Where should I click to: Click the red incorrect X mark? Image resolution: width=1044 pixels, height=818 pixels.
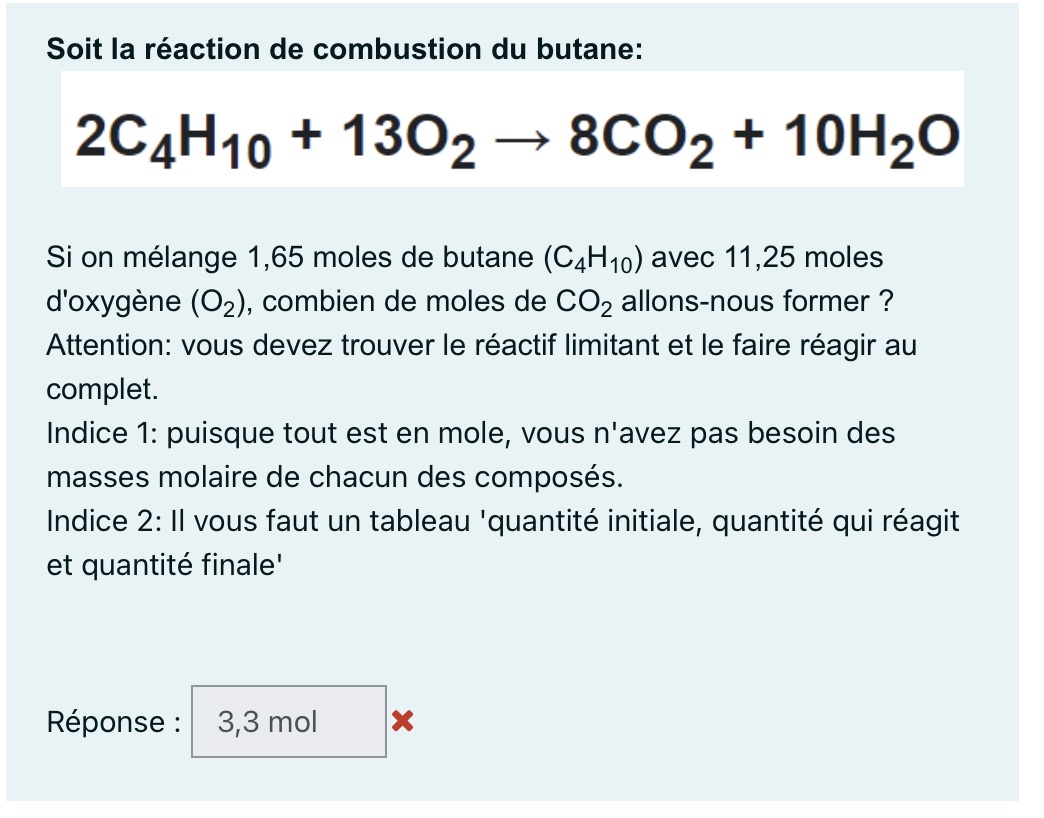click(x=402, y=720)
